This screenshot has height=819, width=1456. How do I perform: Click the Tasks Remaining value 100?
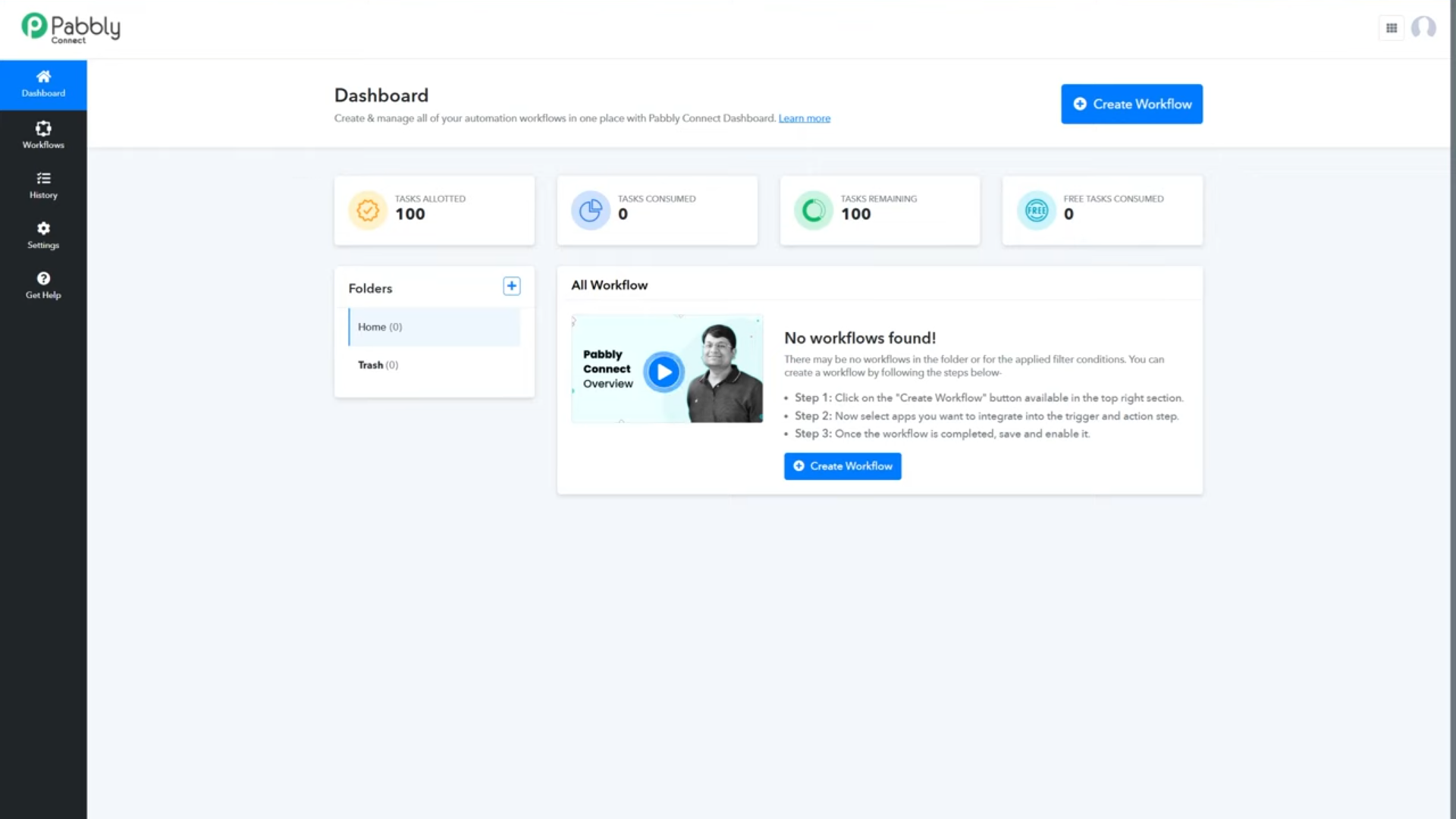coord(856,215)
